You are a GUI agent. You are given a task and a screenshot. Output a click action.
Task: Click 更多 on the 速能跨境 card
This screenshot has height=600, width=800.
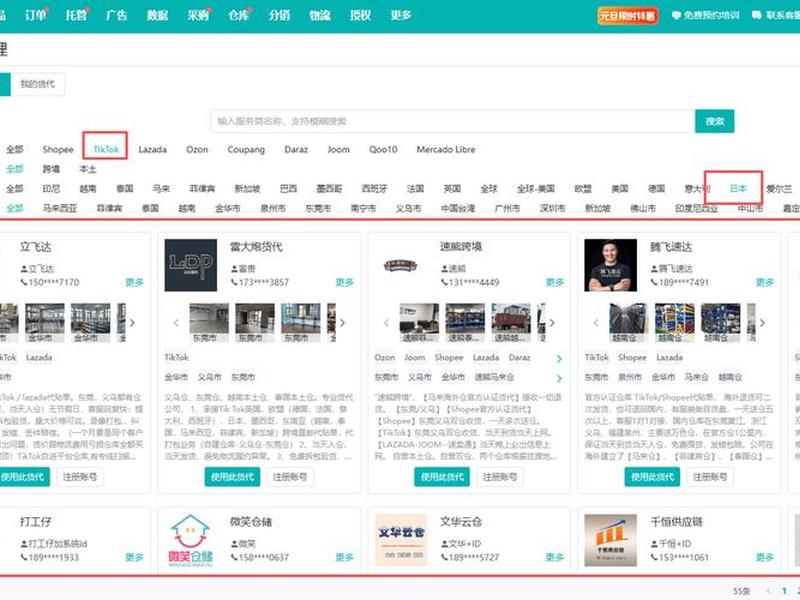555,282
